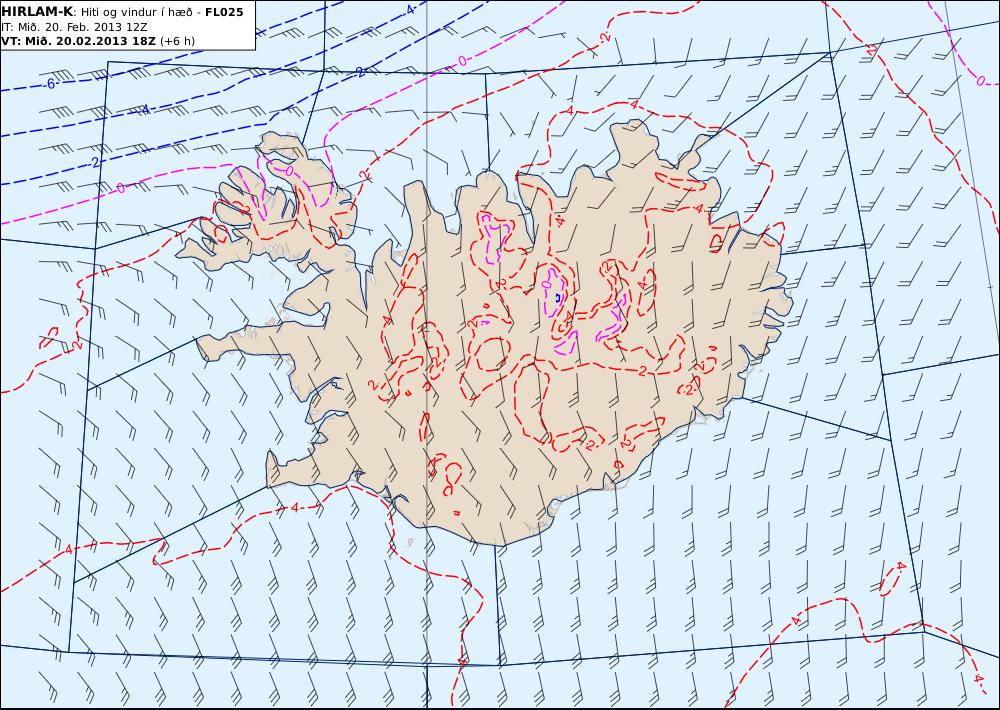Click the HIRLAM-K model title

[x=38, y=11]
